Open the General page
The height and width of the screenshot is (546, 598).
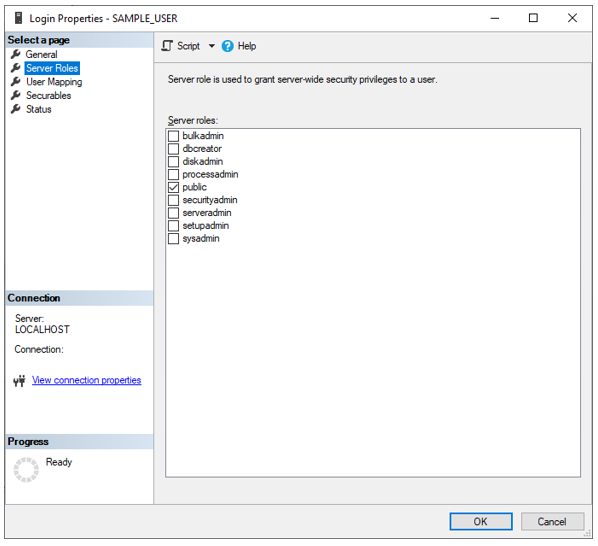coord(42,55)
